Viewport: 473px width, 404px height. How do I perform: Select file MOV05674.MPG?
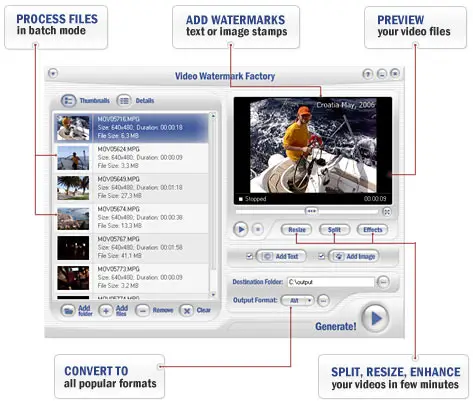tap(131, 218)
